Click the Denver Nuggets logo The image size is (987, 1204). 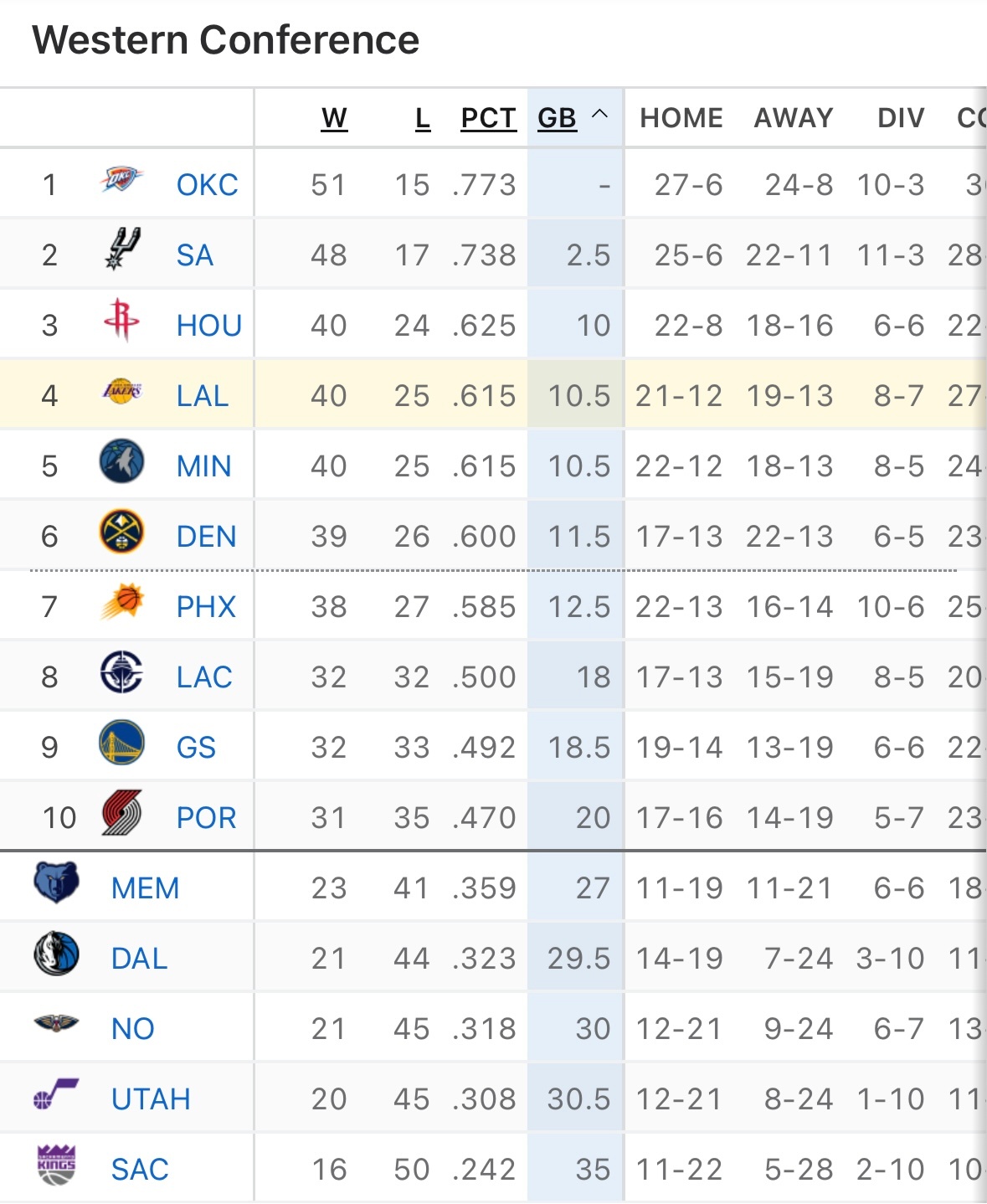pos(121,532)
